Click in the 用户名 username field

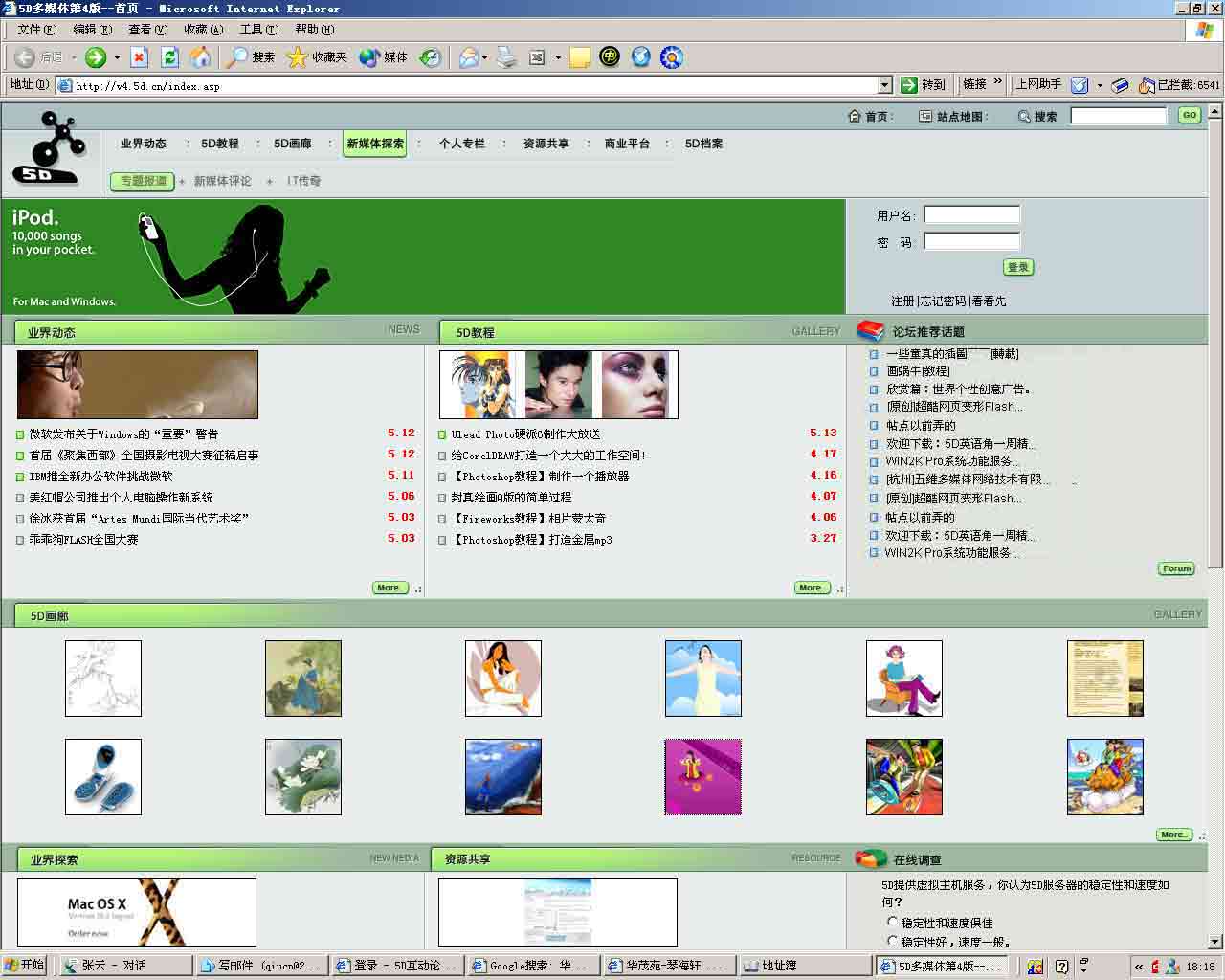[x=971, y=214]
